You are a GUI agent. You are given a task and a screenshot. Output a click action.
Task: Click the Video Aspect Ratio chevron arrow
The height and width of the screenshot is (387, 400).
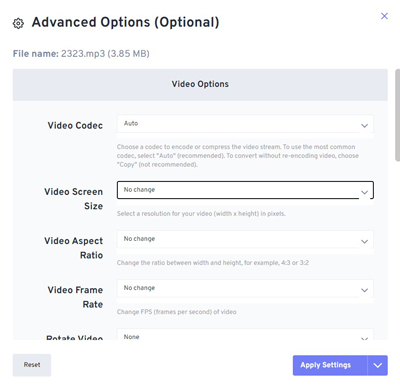coord(364,241)
